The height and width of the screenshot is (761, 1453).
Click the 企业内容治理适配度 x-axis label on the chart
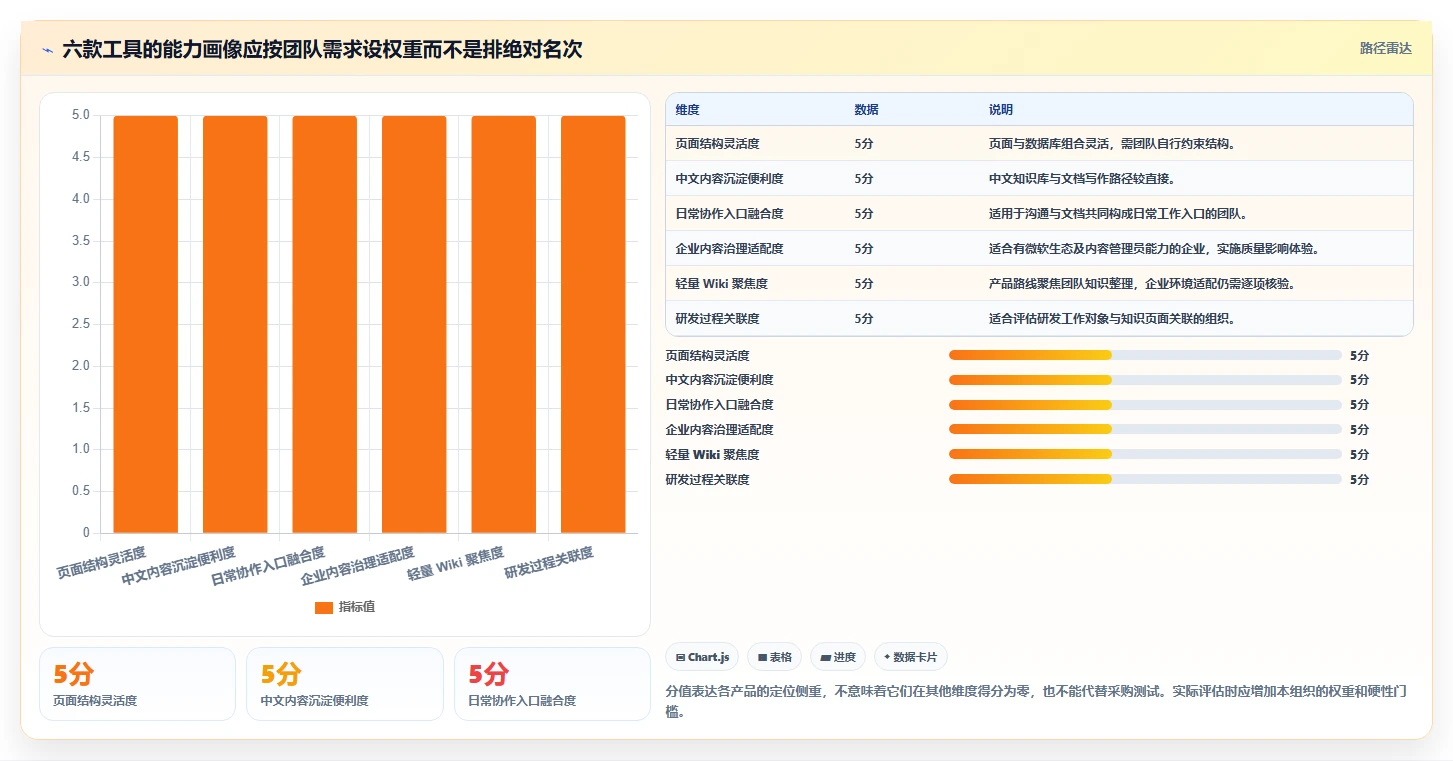coord(358,566)
